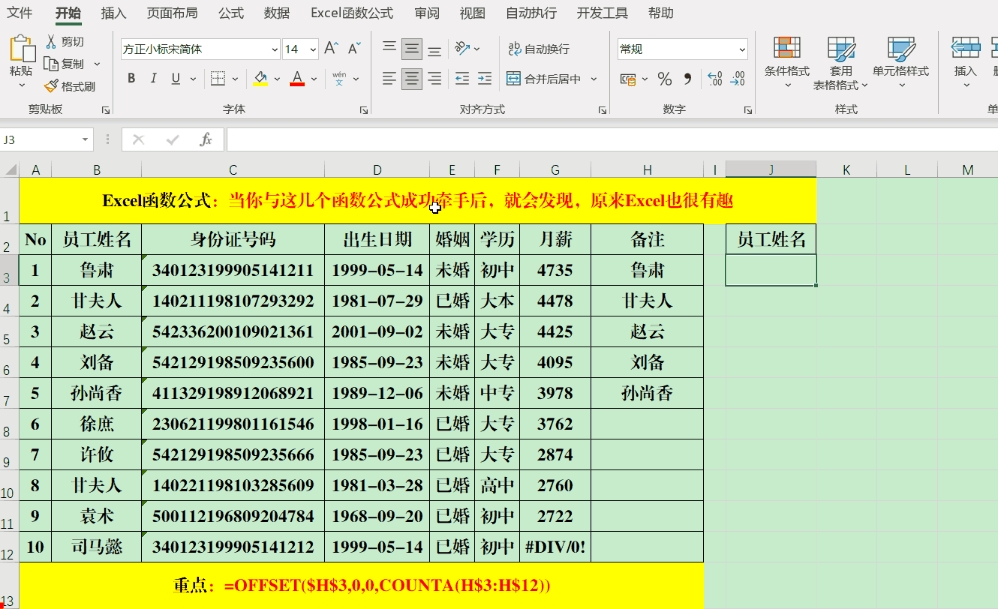998x609 pixels.
Task: Click the Merge and Center (合并后居中) button
Action: pos(545,79)
